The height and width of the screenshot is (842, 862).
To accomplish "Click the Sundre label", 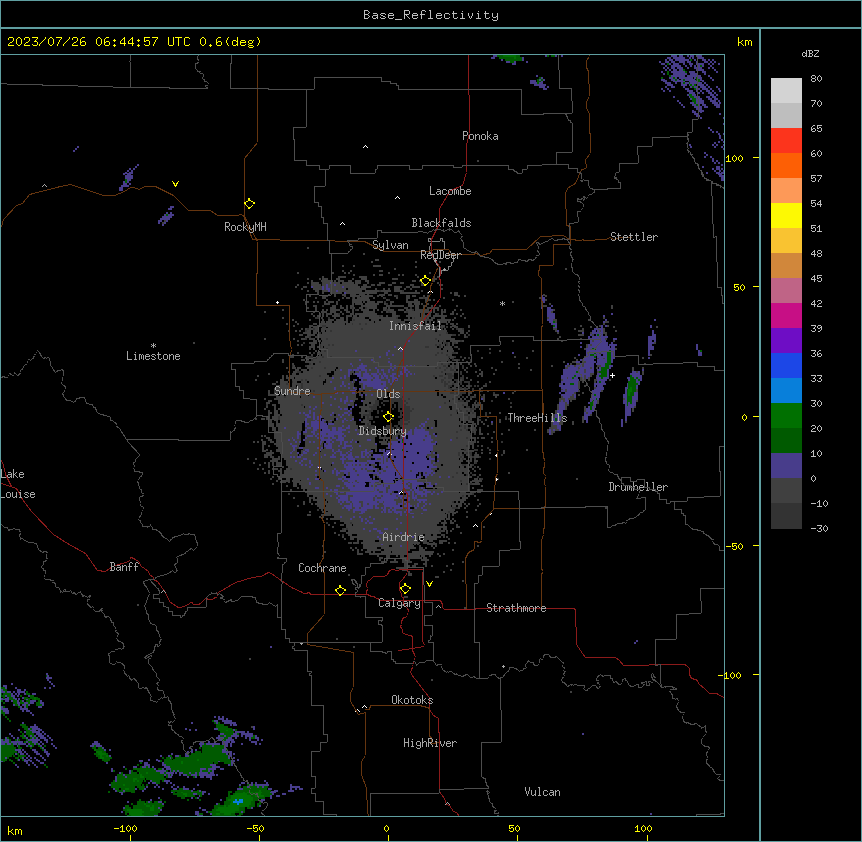I will pyautogui.click(x=292, y=391).
